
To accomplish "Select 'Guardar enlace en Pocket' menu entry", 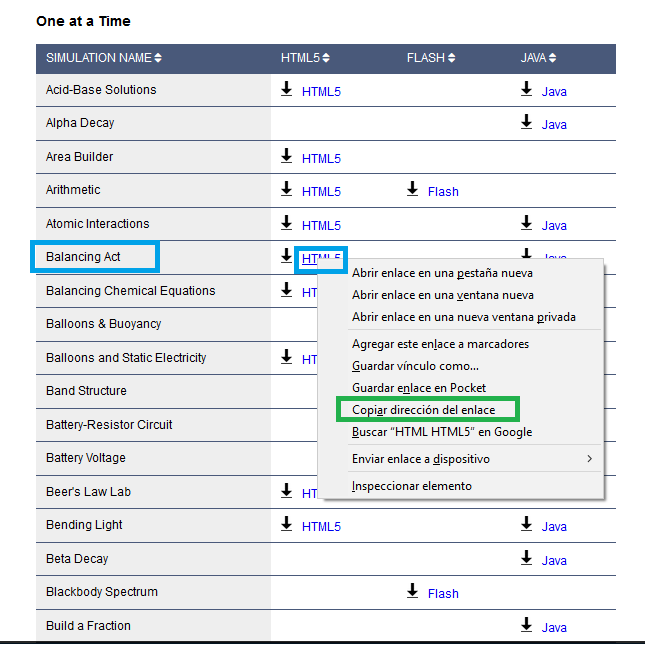I will pos(419,388).
